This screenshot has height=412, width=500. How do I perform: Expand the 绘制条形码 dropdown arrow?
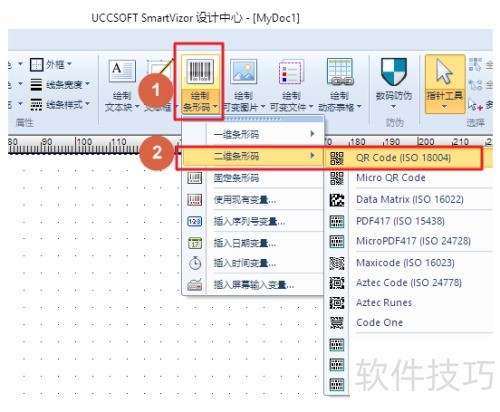coord(215,107)
